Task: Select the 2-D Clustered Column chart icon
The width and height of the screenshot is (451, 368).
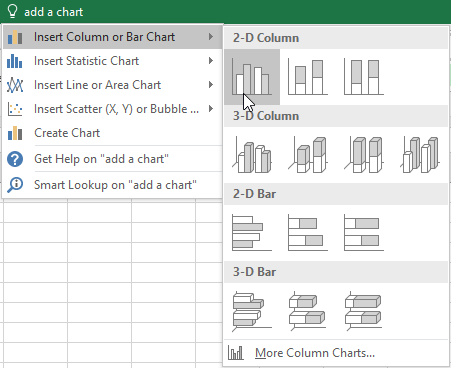Action: [x=252, y=77]
